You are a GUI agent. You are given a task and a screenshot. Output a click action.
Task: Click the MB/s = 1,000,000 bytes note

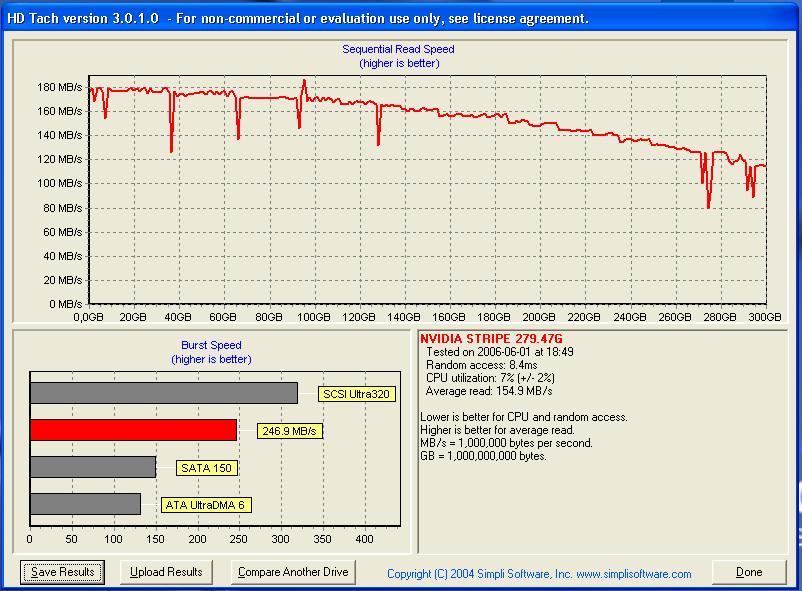click(x=506, y=443)
